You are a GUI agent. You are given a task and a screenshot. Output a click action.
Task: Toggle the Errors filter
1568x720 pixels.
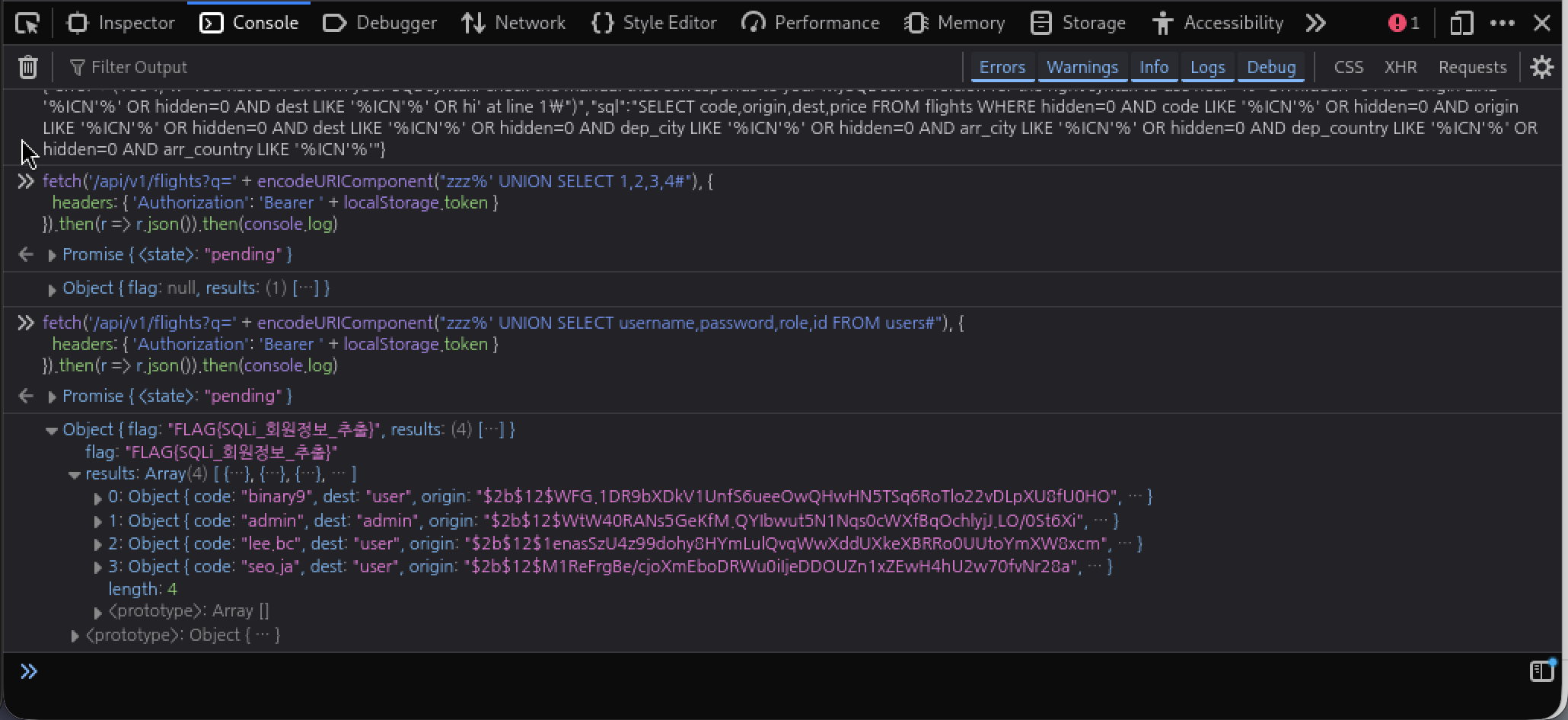pos(1002,67)
